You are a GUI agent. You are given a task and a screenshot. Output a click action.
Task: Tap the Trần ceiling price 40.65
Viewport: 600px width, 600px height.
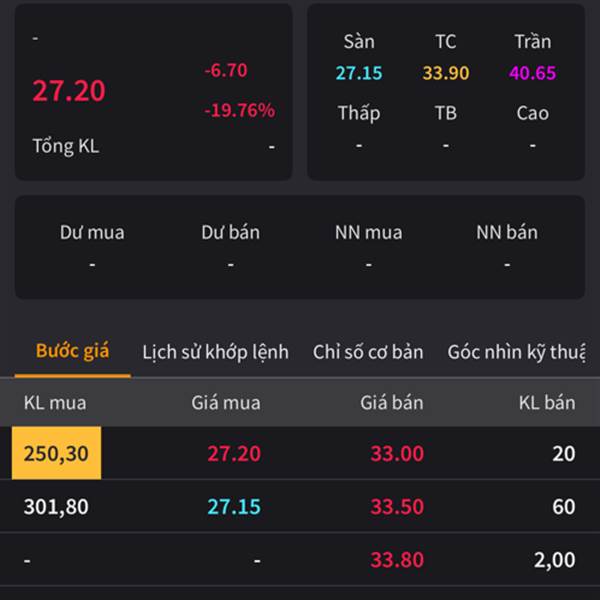(x=532, y=73)
